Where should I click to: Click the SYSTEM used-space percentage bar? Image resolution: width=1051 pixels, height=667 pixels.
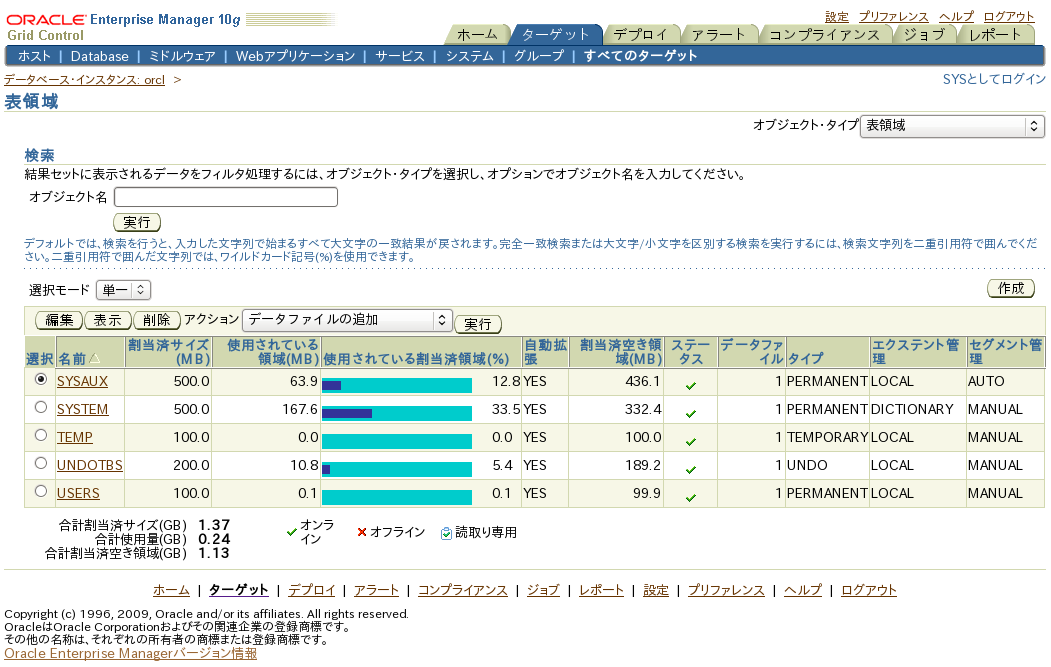pos(397,414)
